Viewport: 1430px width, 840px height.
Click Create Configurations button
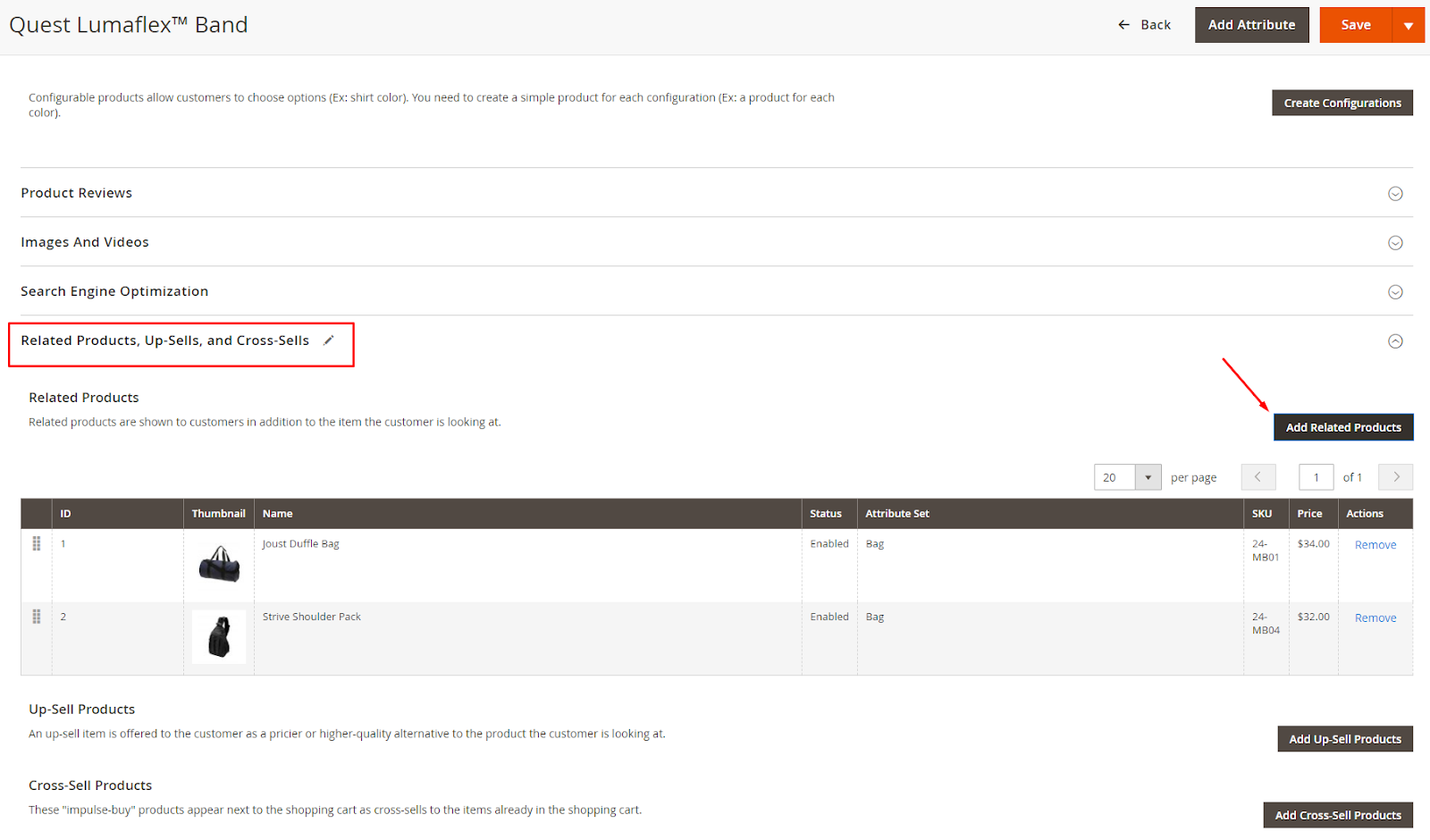(x=1342, y=103)
